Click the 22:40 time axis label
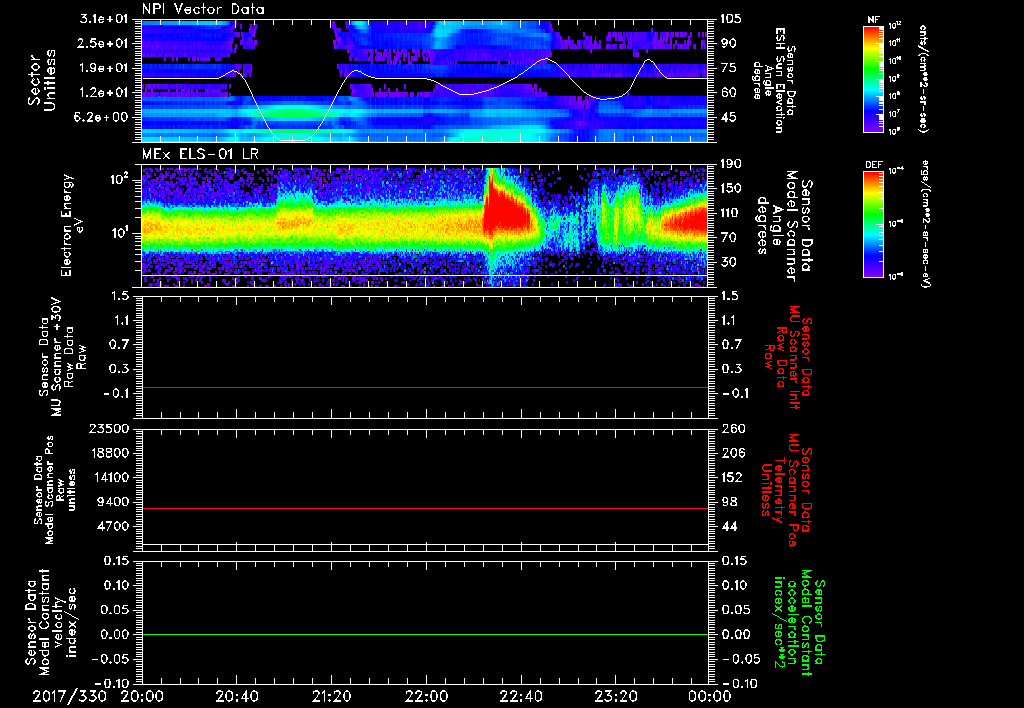The width and height of the screenshot is (1024, 708). coord(520,696)
